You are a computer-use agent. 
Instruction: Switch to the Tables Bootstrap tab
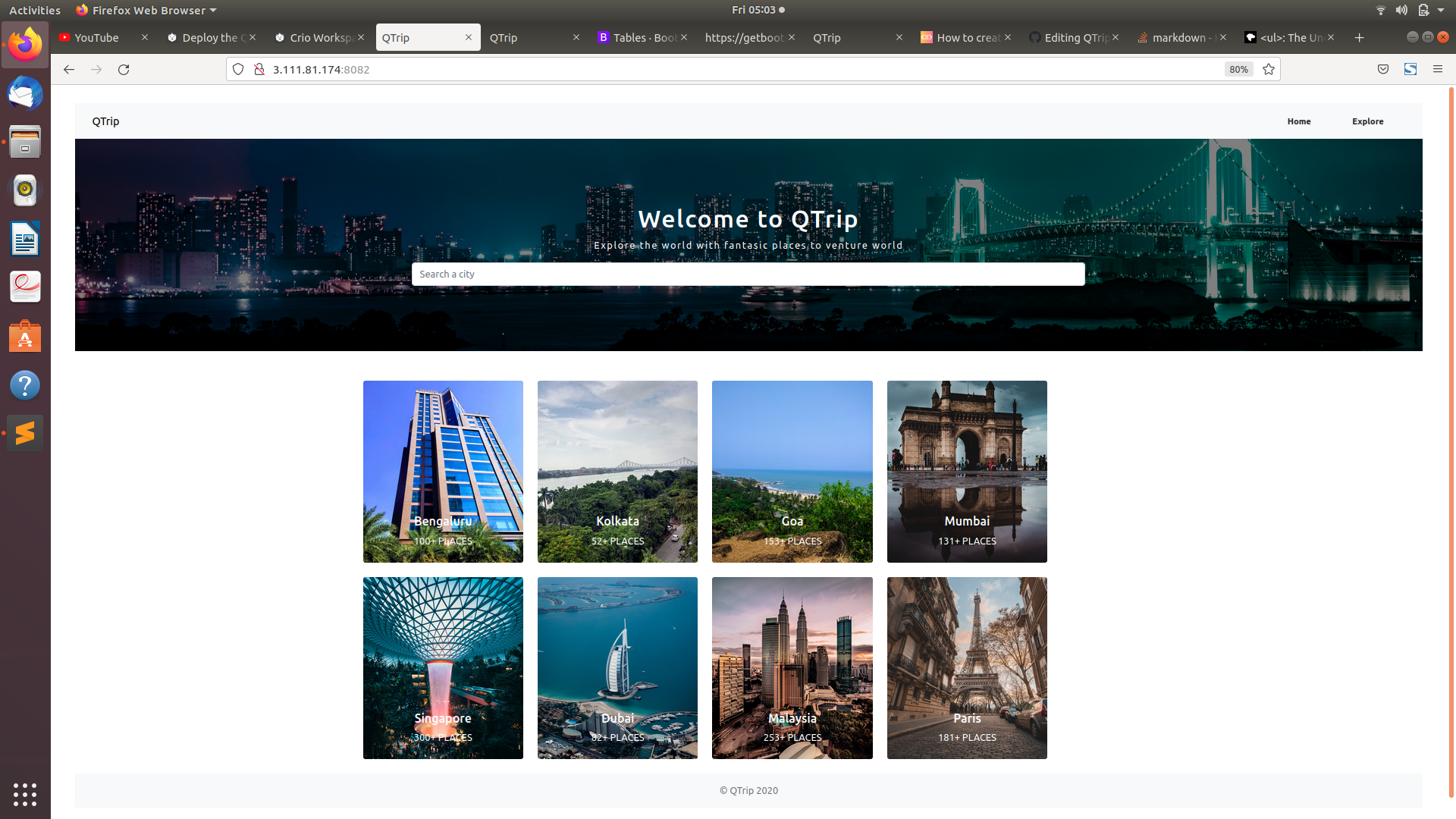click(x=641, y=37)
